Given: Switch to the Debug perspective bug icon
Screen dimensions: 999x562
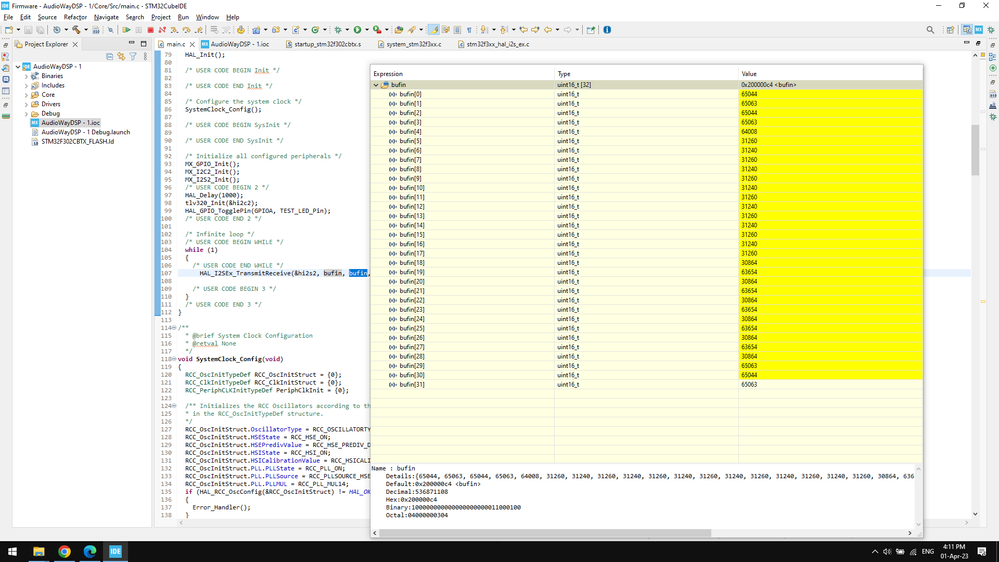Looking at the screenshot, I should pos(991,30).
